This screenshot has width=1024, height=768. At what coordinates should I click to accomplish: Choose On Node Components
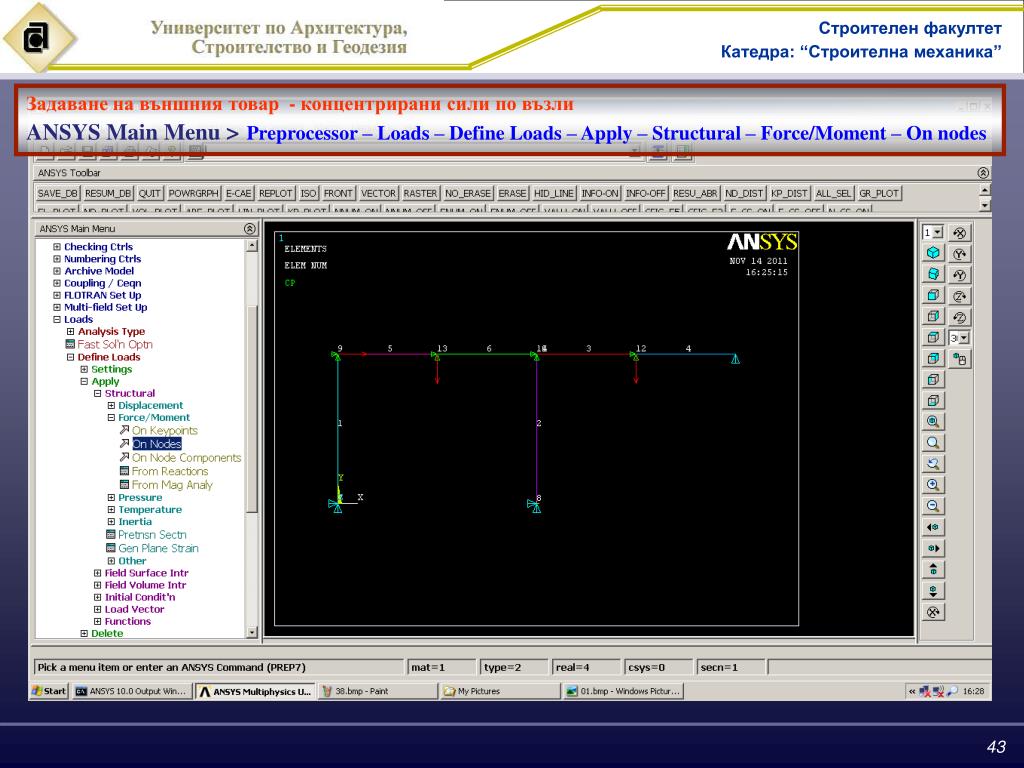pyautogui.click(x=187, y=458)
